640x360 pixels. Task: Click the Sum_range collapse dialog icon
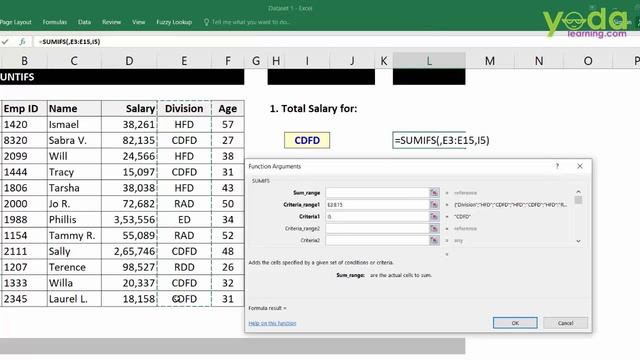tap(434, 193)
